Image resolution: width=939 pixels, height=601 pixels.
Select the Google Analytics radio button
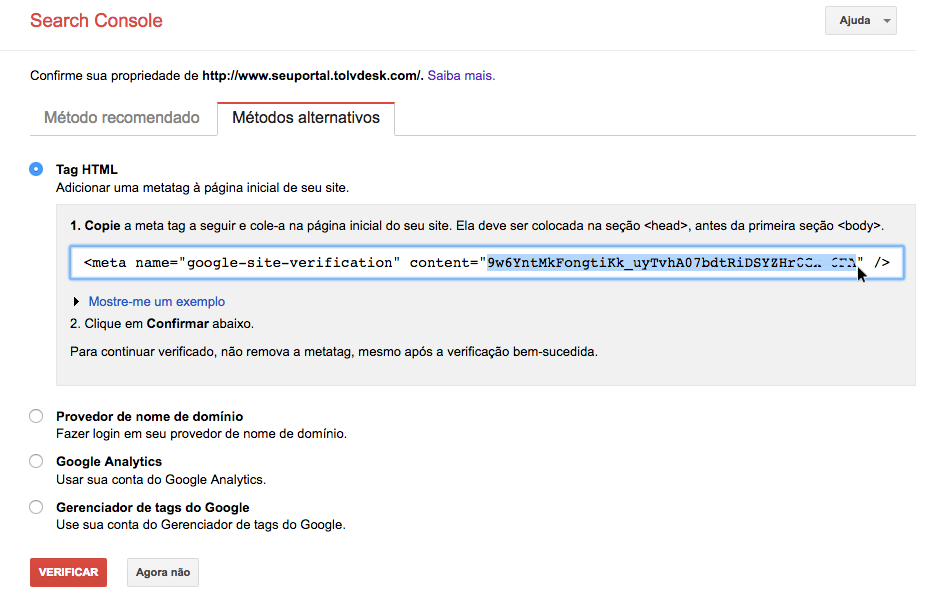coord(36,461)
